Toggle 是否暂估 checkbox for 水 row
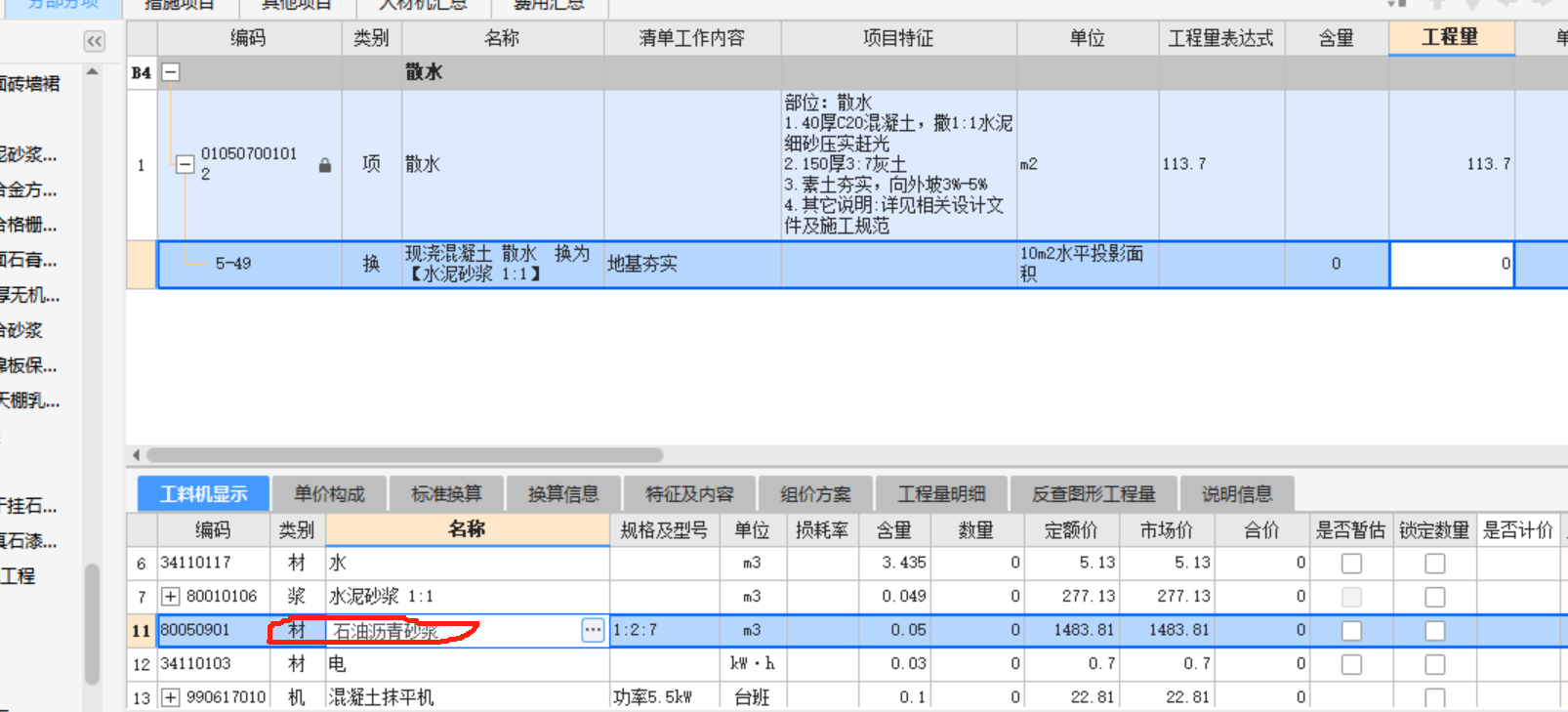The height and width of the screenshot is (712, 1568). 1351,564
